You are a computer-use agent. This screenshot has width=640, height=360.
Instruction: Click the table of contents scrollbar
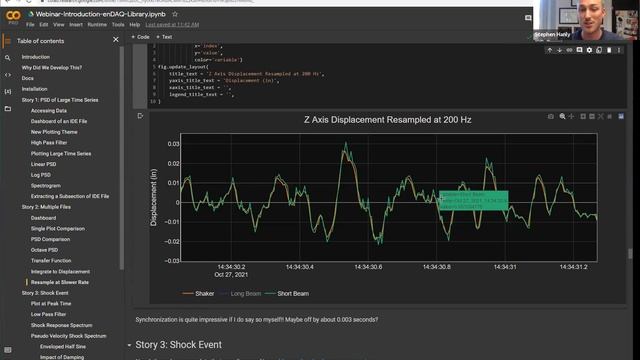tap(122, 158)
